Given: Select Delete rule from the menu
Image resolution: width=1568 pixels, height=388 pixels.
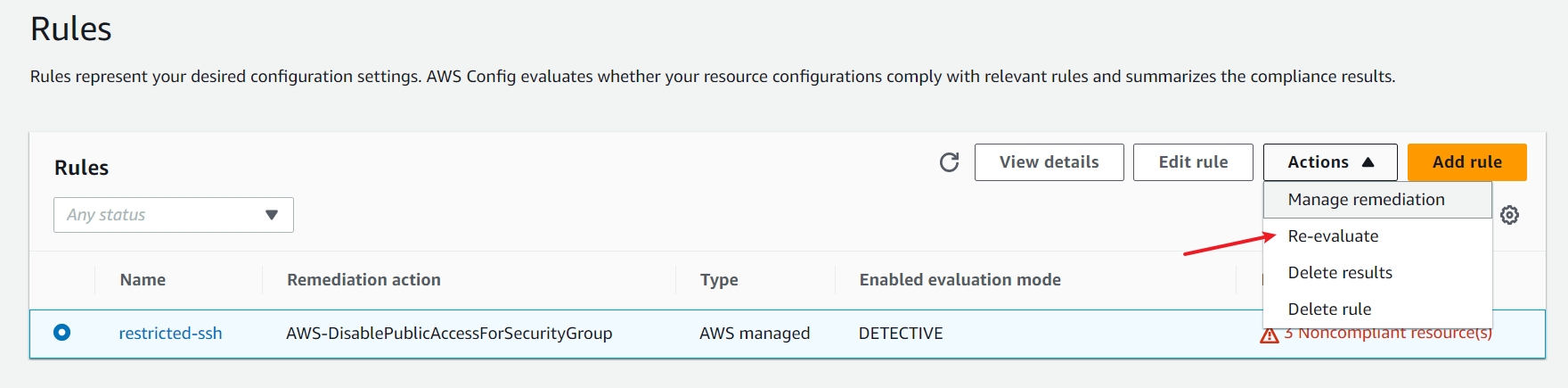Looking at the screenshot, I should click(x=1329, y=310).
